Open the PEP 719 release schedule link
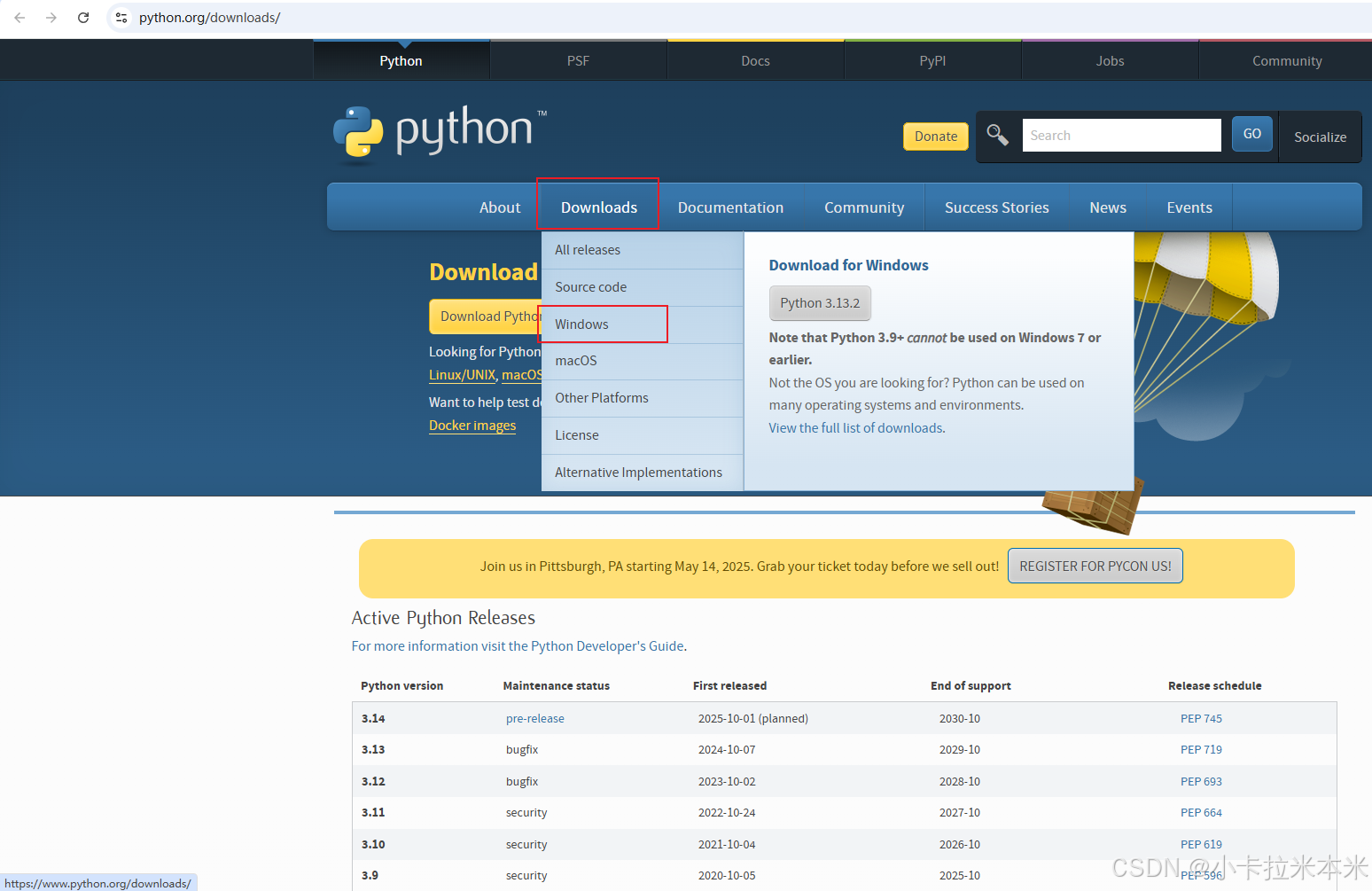The width and height of the screenshot is (1372, 891). (1201, 750)
